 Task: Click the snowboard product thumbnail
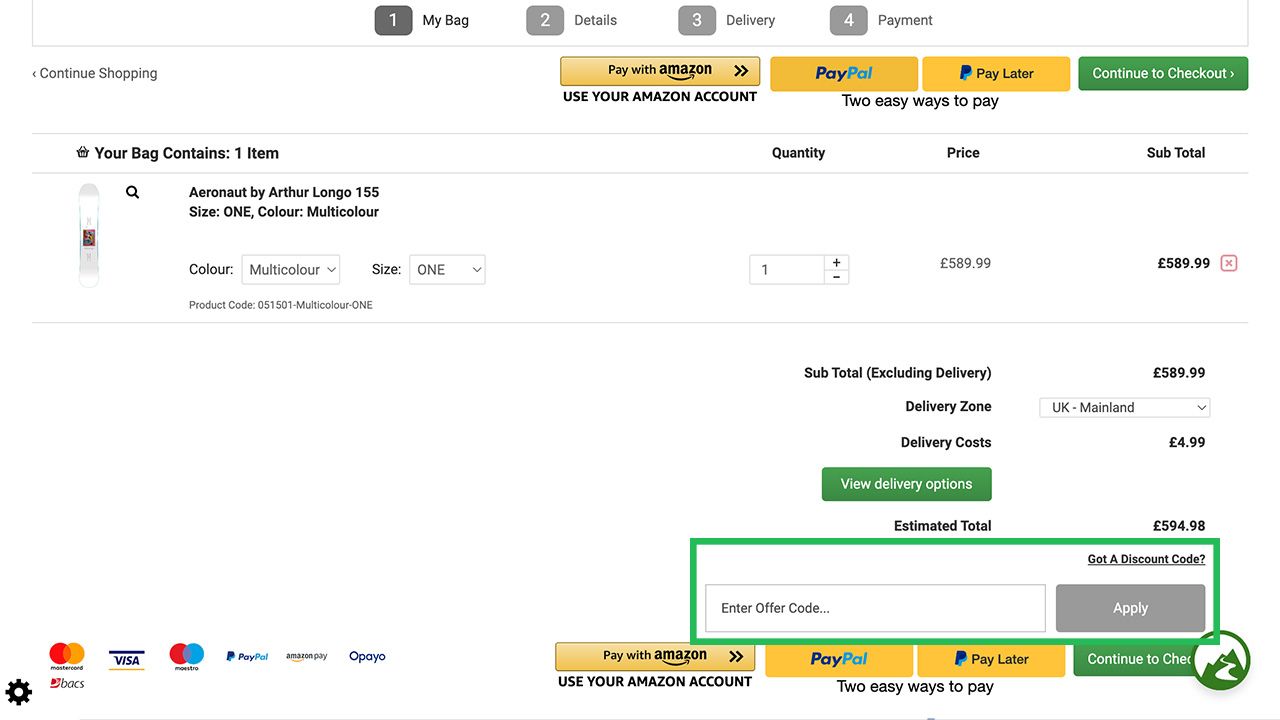[89, 236]
